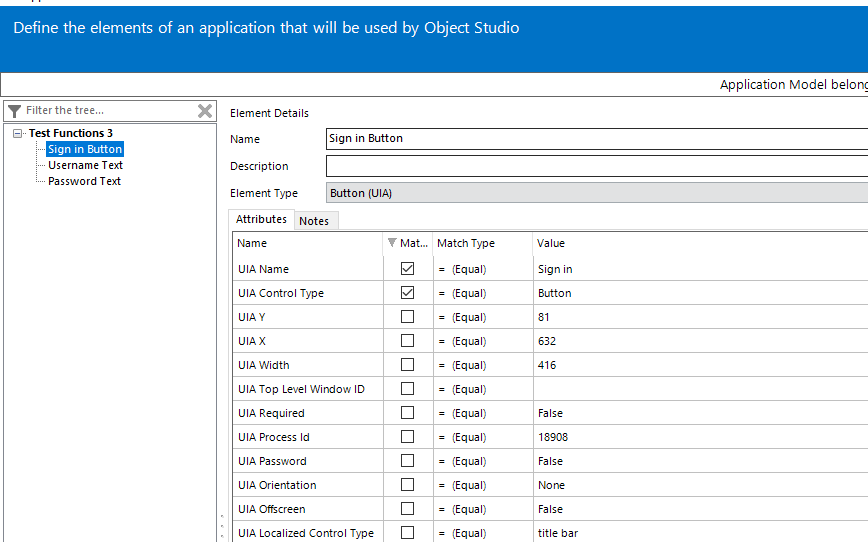
Task: Switch to the Notes tab
Action: 314,221
